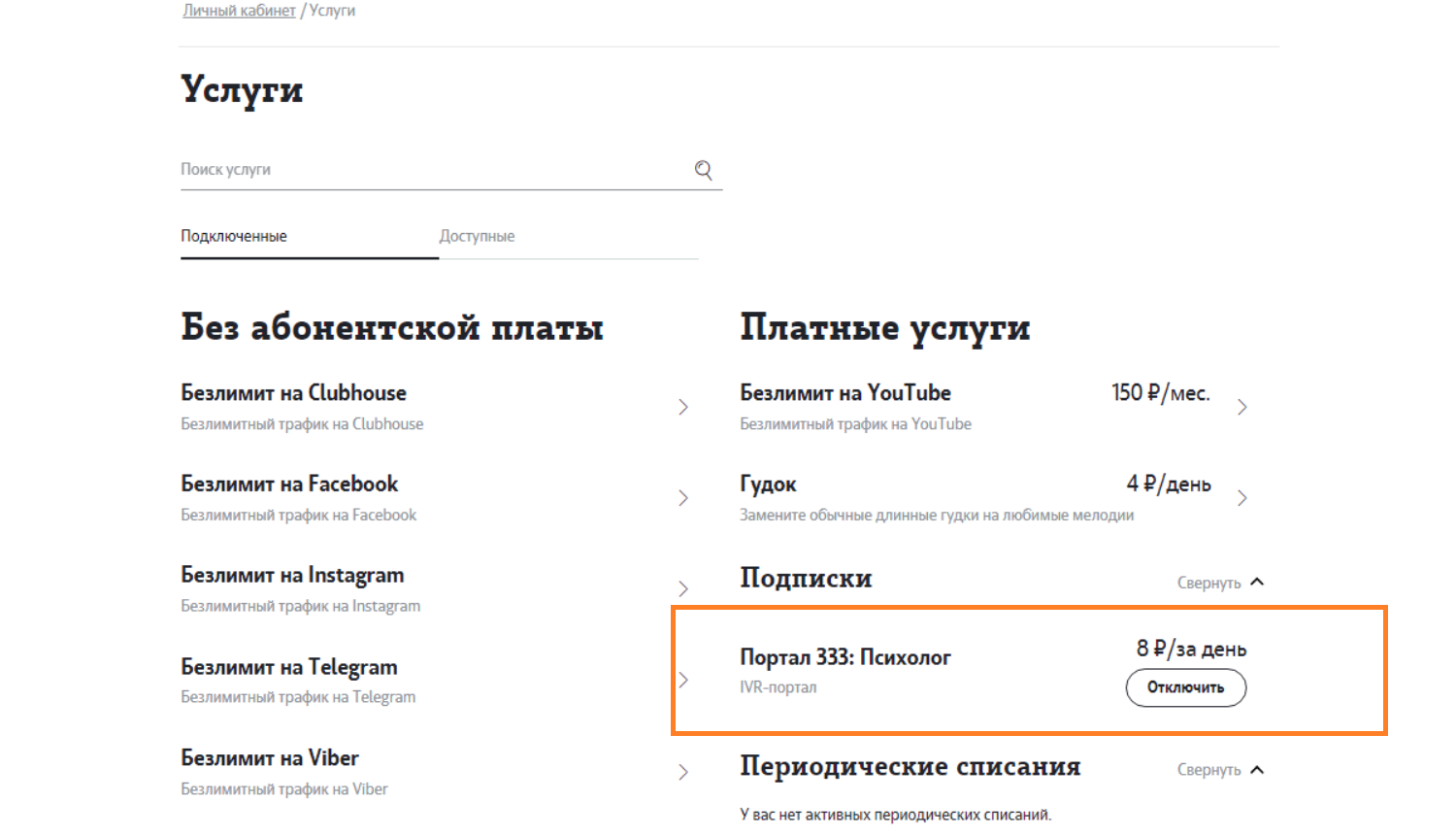Open 'Безлимит на Telegram' service
Screen dimensions: 1456x835
pyautogui.click(x=289, y=667)
